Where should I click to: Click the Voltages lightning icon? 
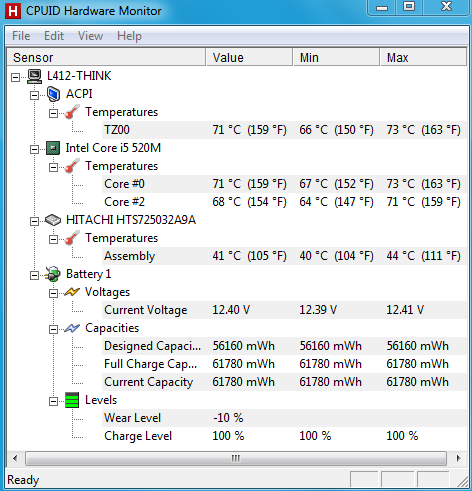(72, 292)
